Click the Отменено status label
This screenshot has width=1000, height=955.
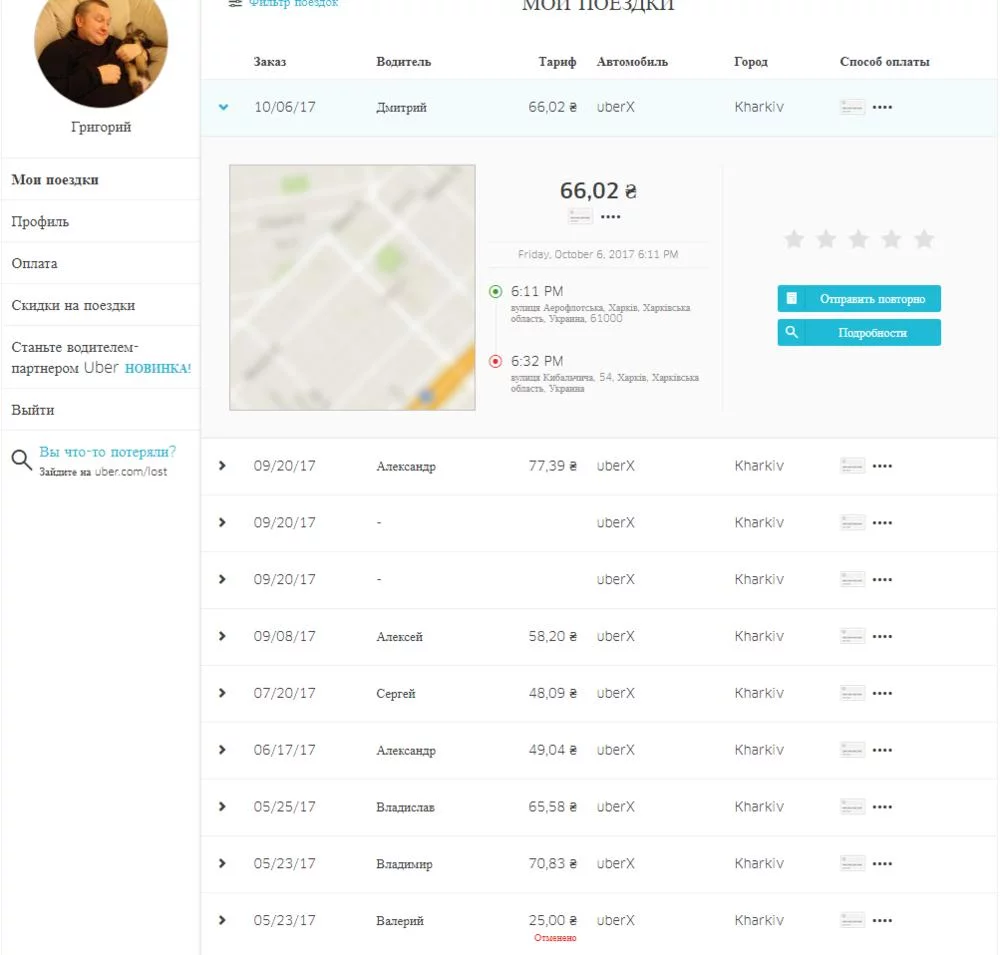coord(555,938)
